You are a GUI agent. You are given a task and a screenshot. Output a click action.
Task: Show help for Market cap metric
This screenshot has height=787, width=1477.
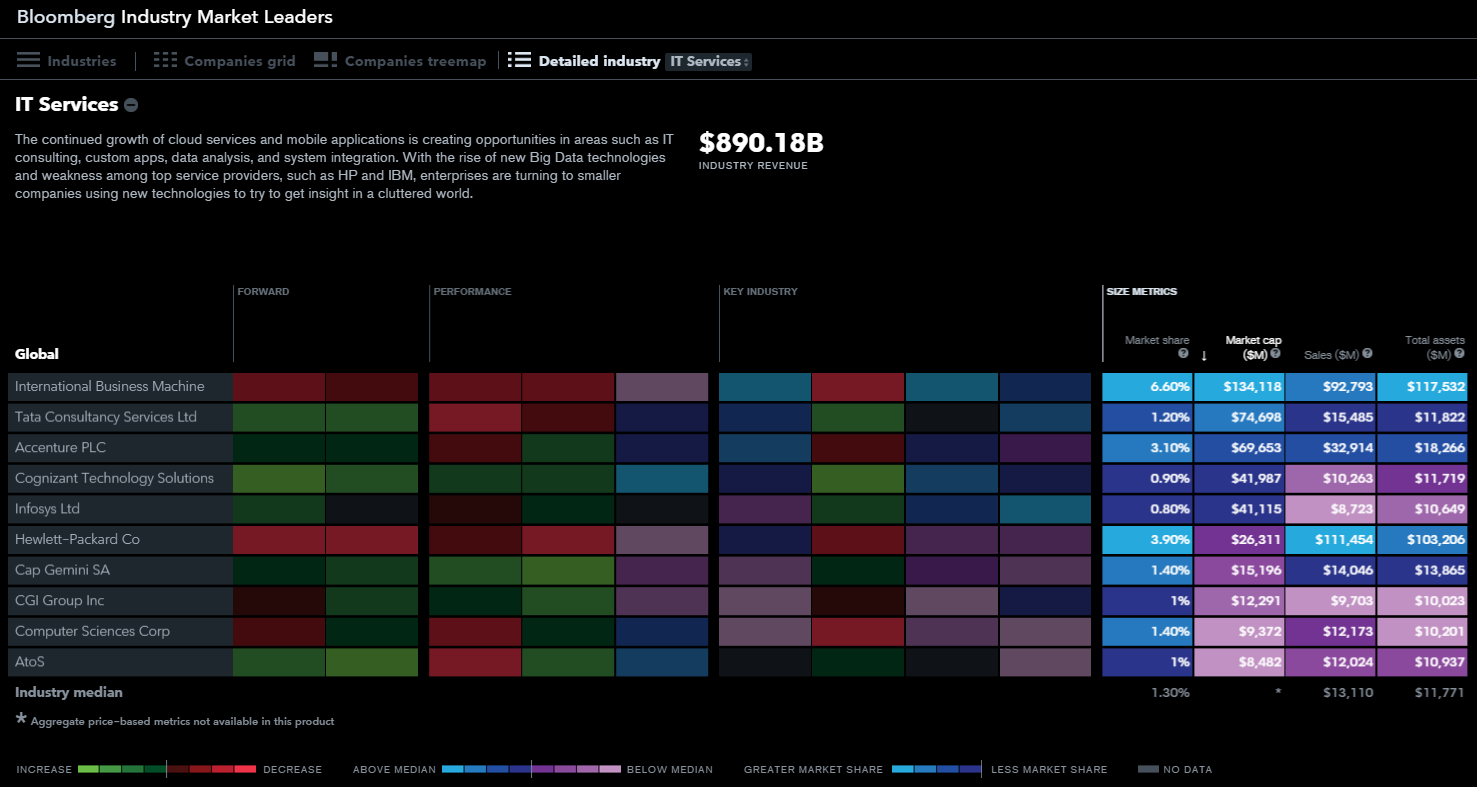(x=1275, y=353)
